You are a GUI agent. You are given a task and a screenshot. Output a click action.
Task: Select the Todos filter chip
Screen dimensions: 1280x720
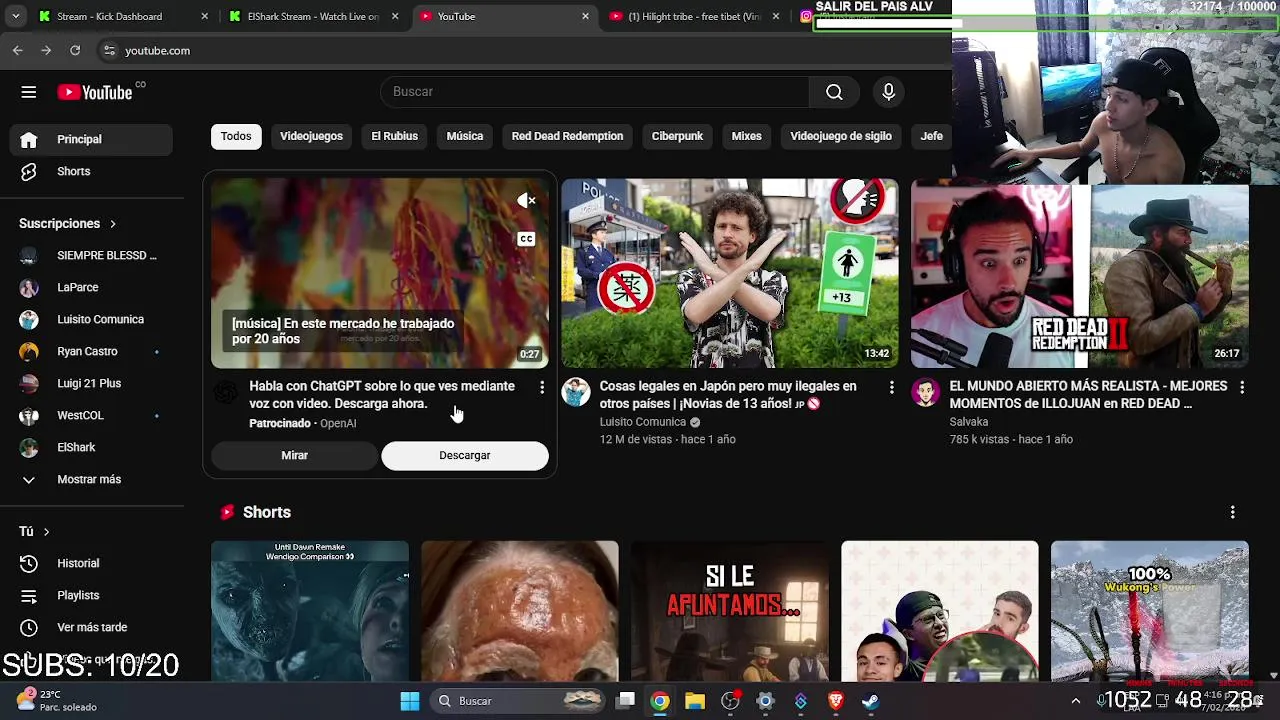[236, 136]
